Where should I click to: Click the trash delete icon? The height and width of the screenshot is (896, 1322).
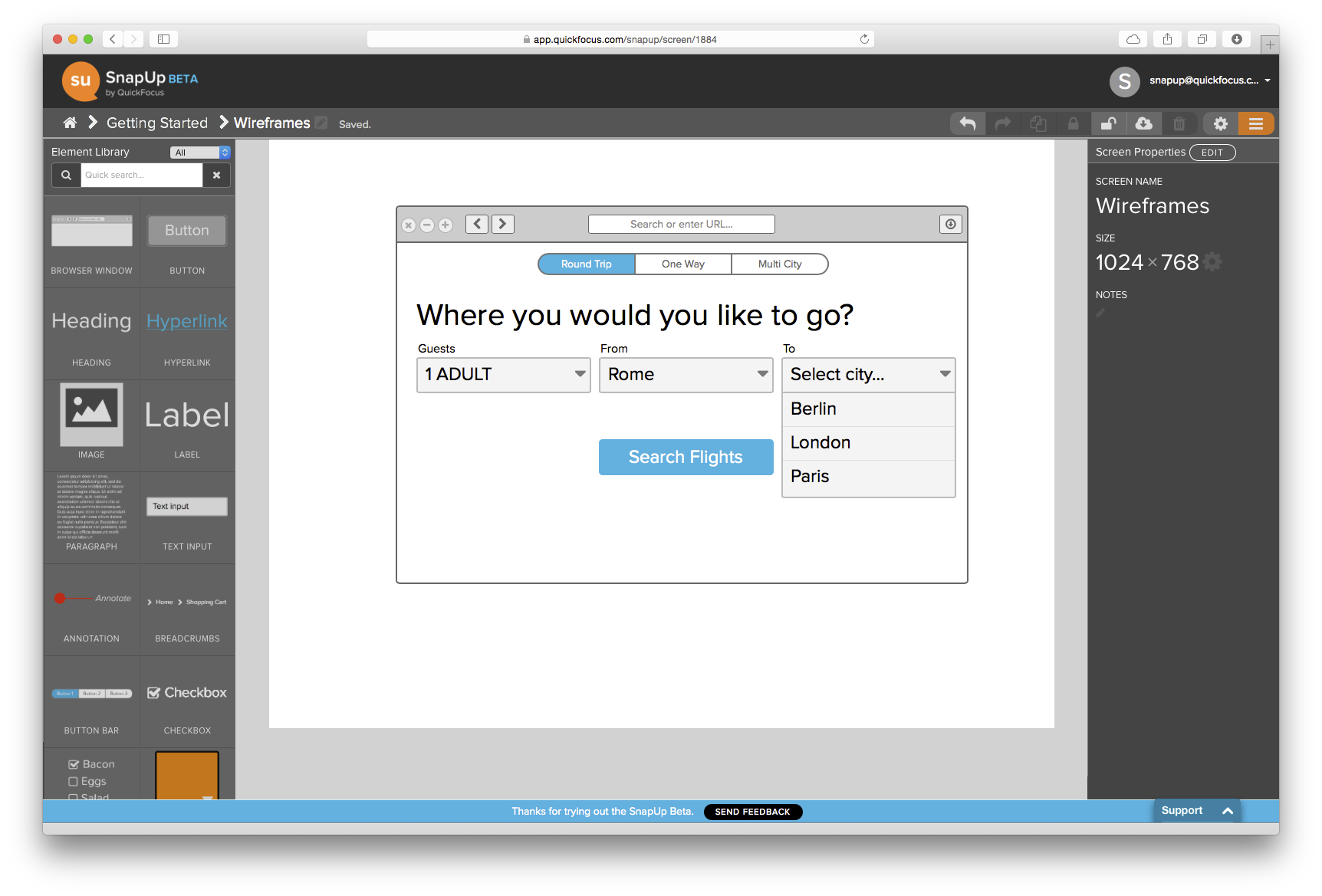point(1179,123)
